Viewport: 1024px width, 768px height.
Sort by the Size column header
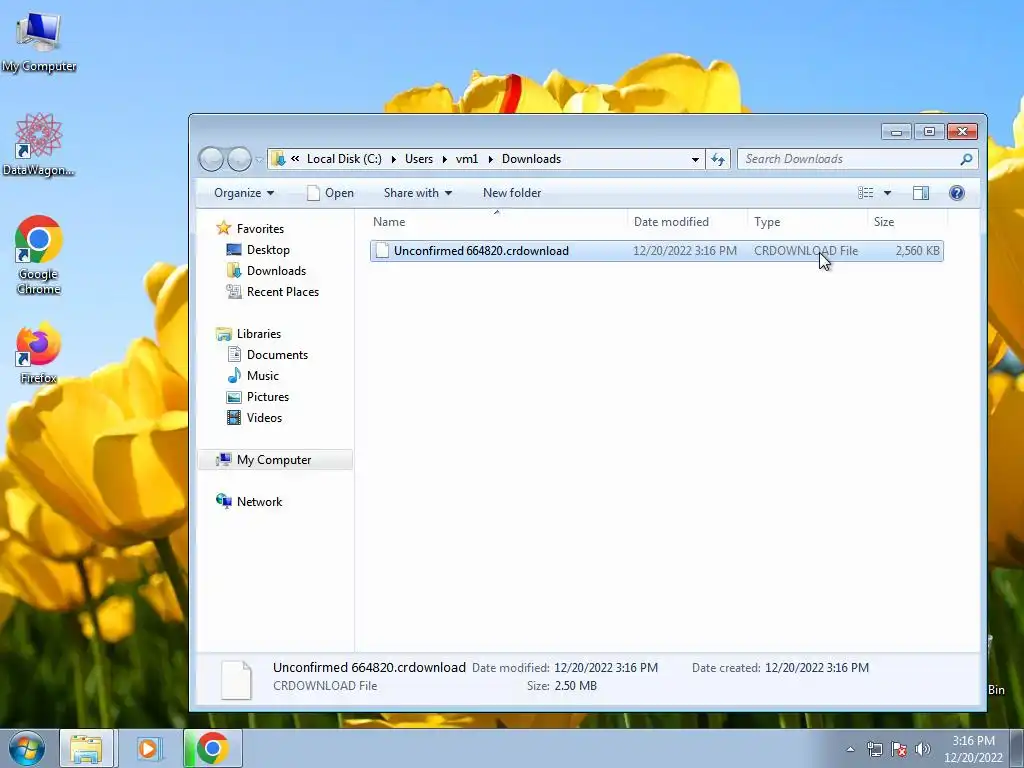[884, 221]
